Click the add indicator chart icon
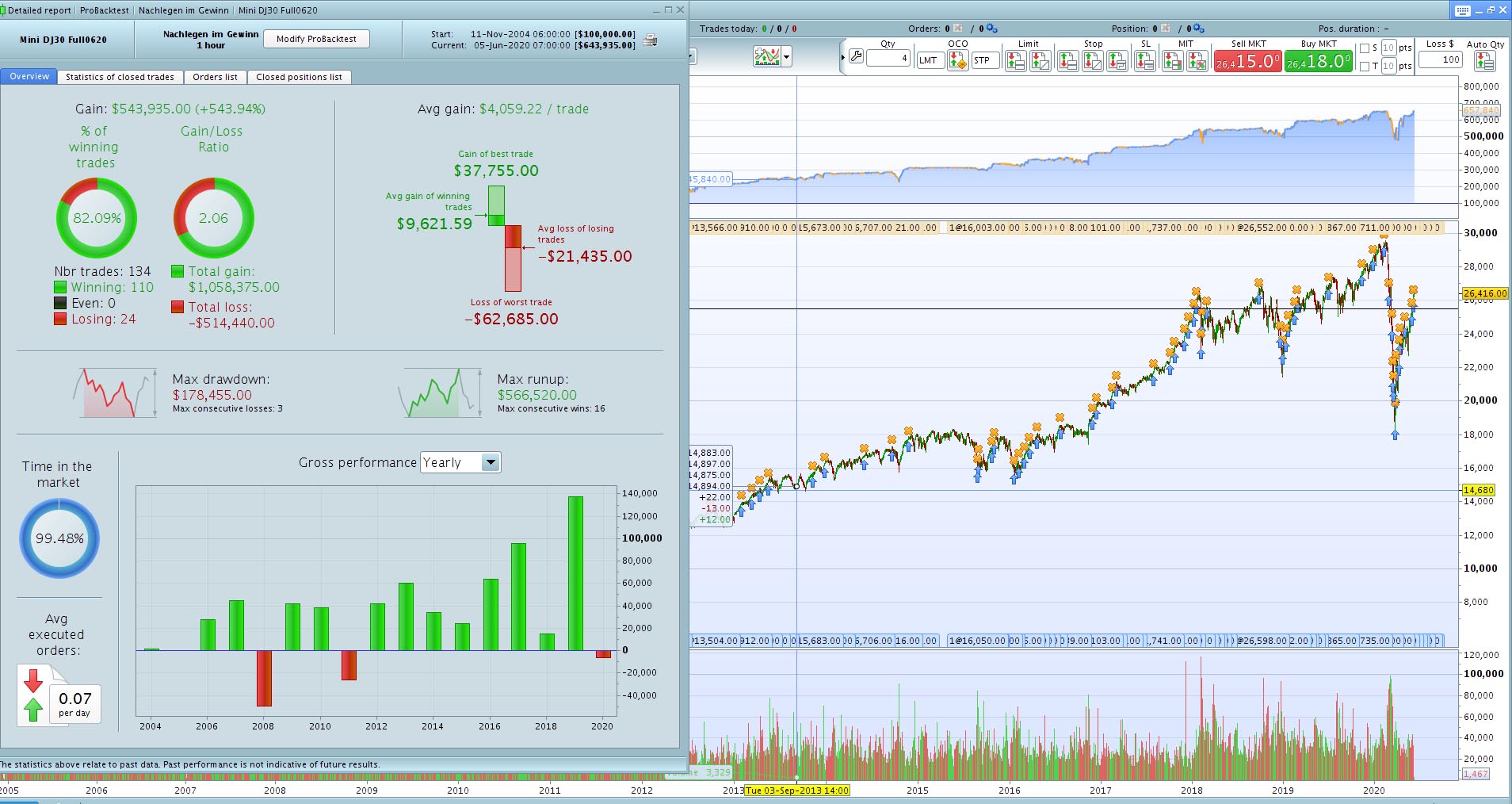1512x804 pixels. (x=766, y=57)
